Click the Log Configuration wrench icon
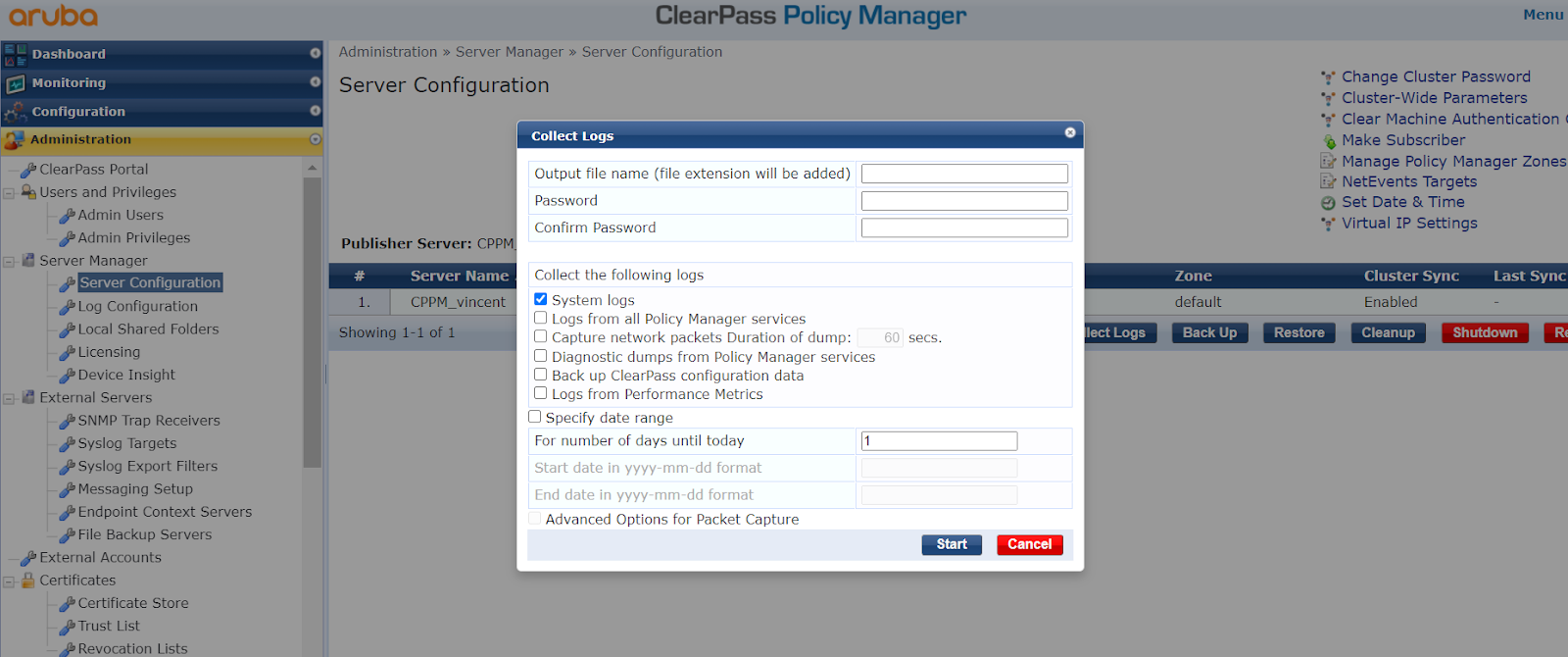 coord(67,307)
